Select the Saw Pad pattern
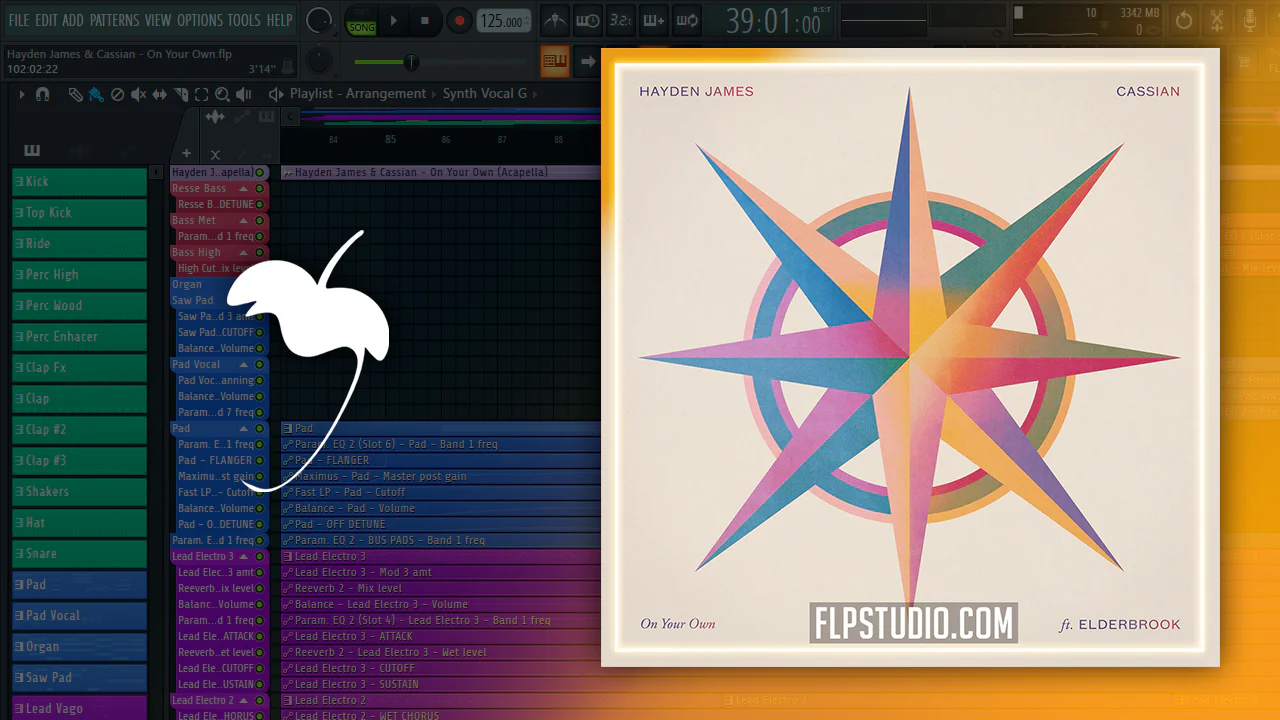The image size is (1280, 720). pos(79,678)
